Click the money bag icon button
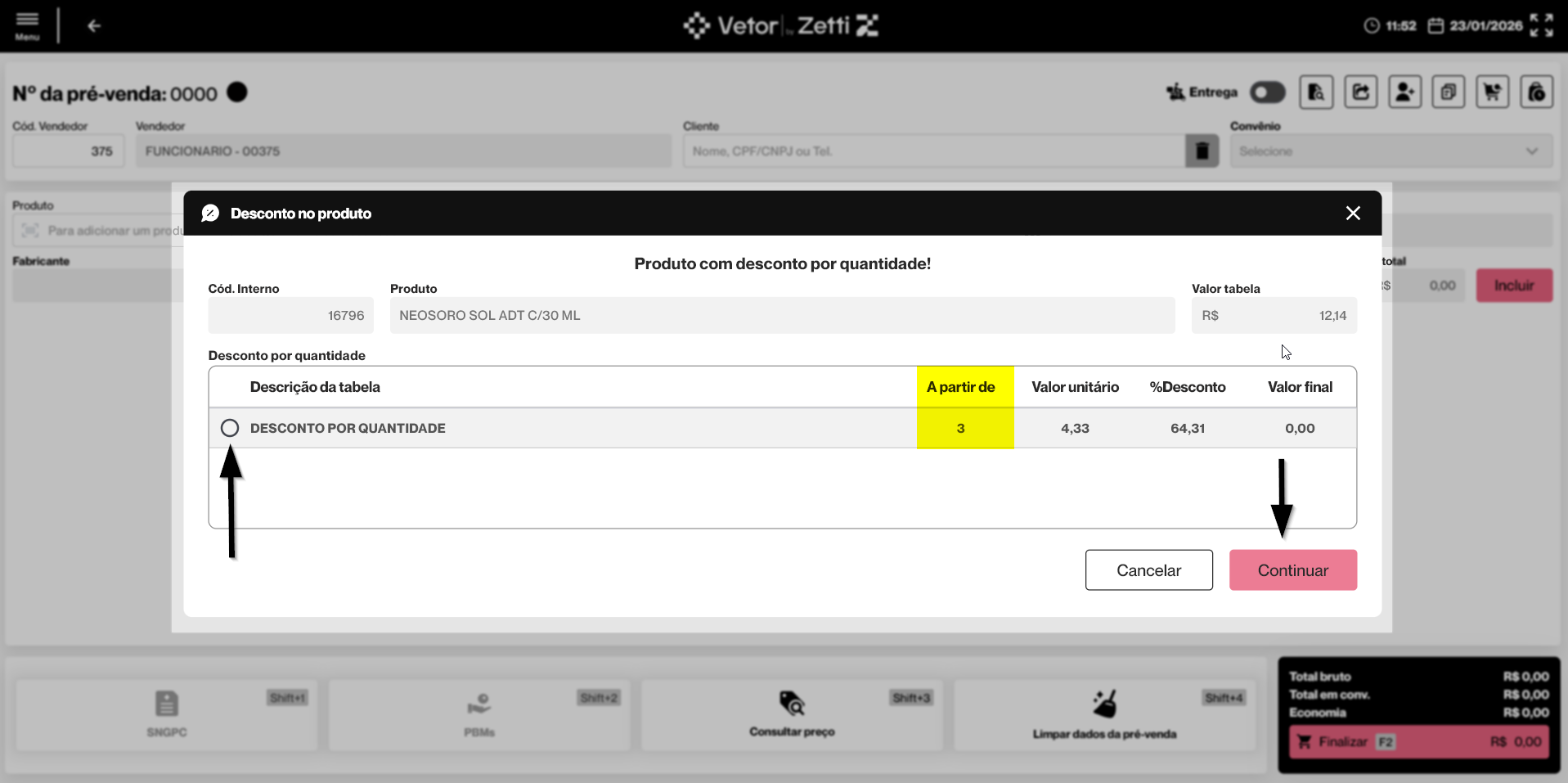1568x783 pixels. tap(1537, 92)
